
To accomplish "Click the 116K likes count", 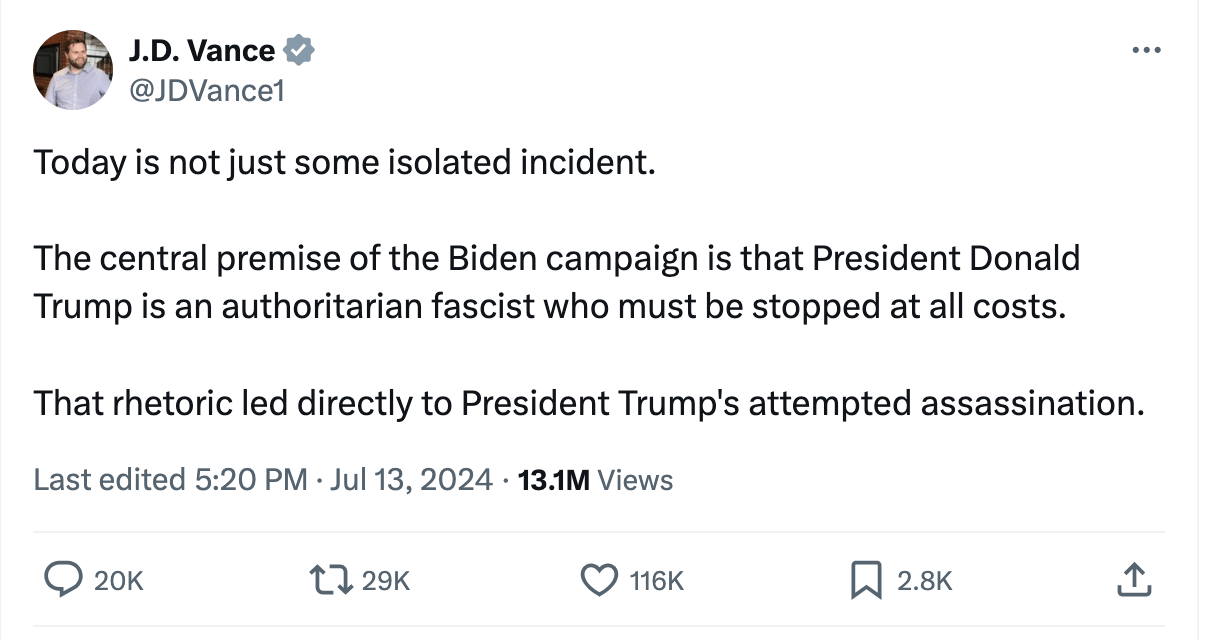I will pyautogui.click(x=657, y=580).
